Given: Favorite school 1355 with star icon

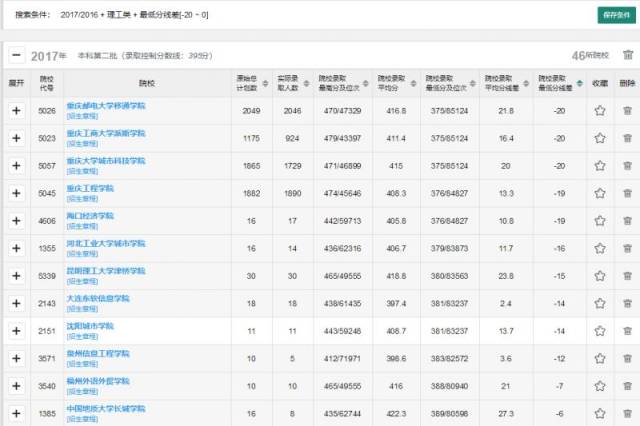Looking at the screenshot, I should [600, 248].
